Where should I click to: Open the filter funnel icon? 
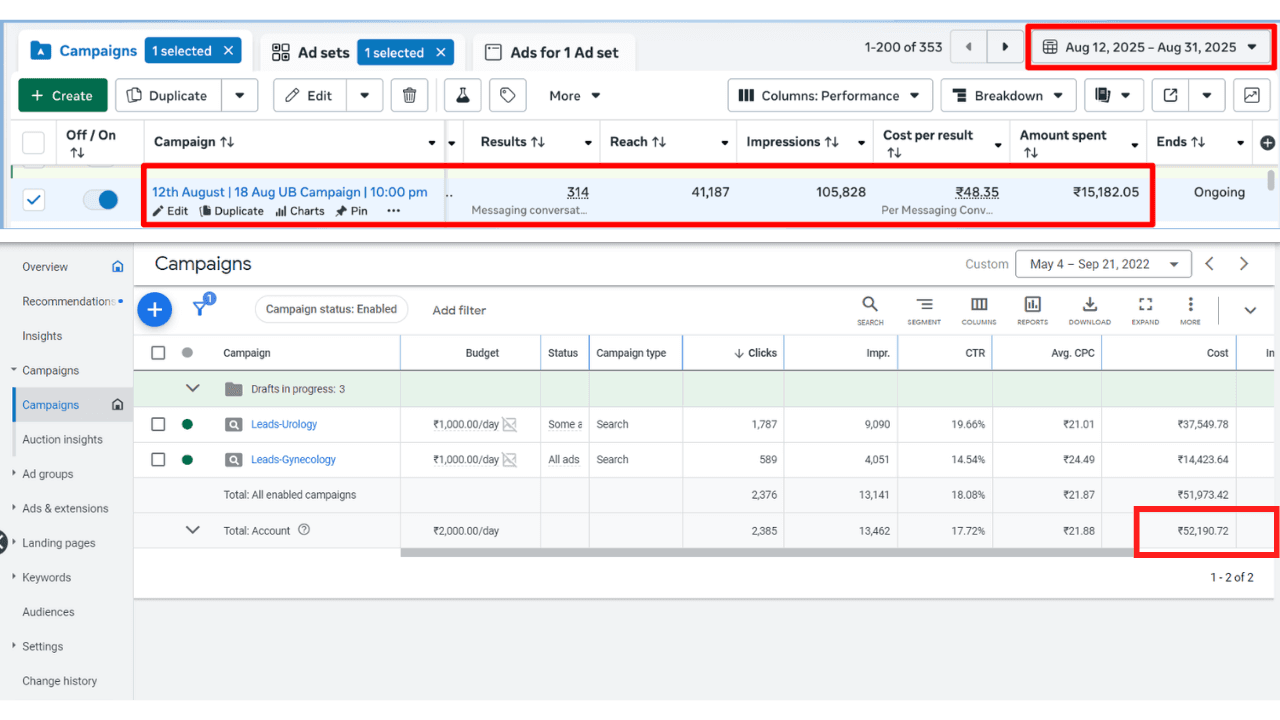[200, 309]
